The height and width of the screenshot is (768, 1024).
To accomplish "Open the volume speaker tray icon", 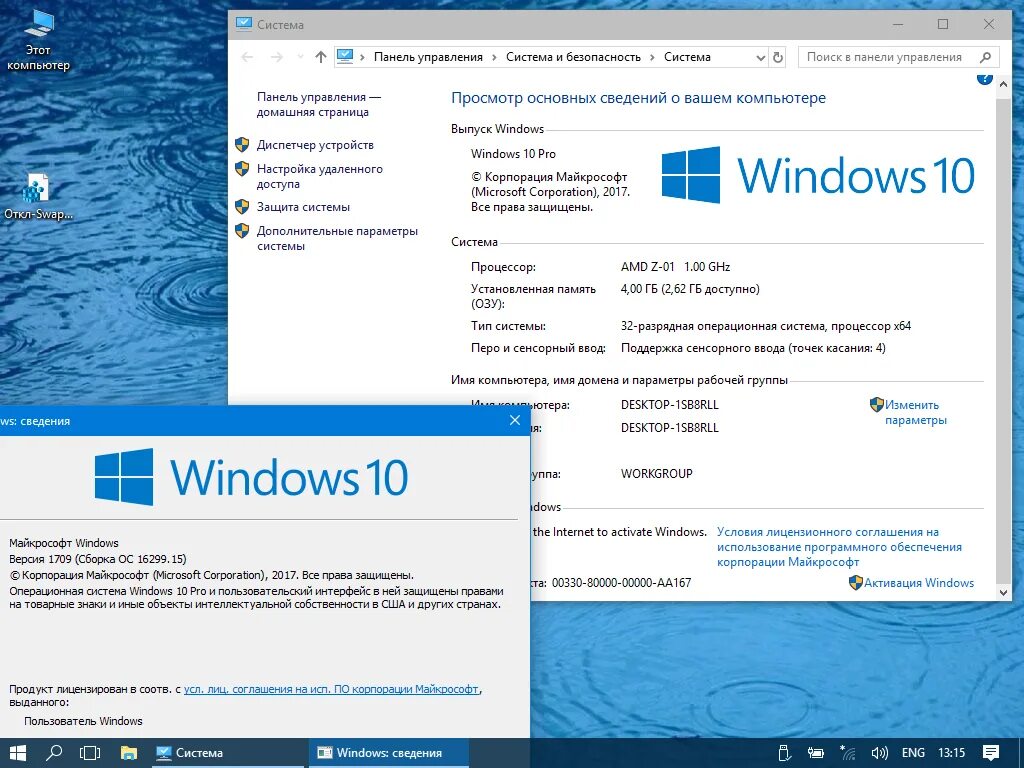I will click(879, 753).
